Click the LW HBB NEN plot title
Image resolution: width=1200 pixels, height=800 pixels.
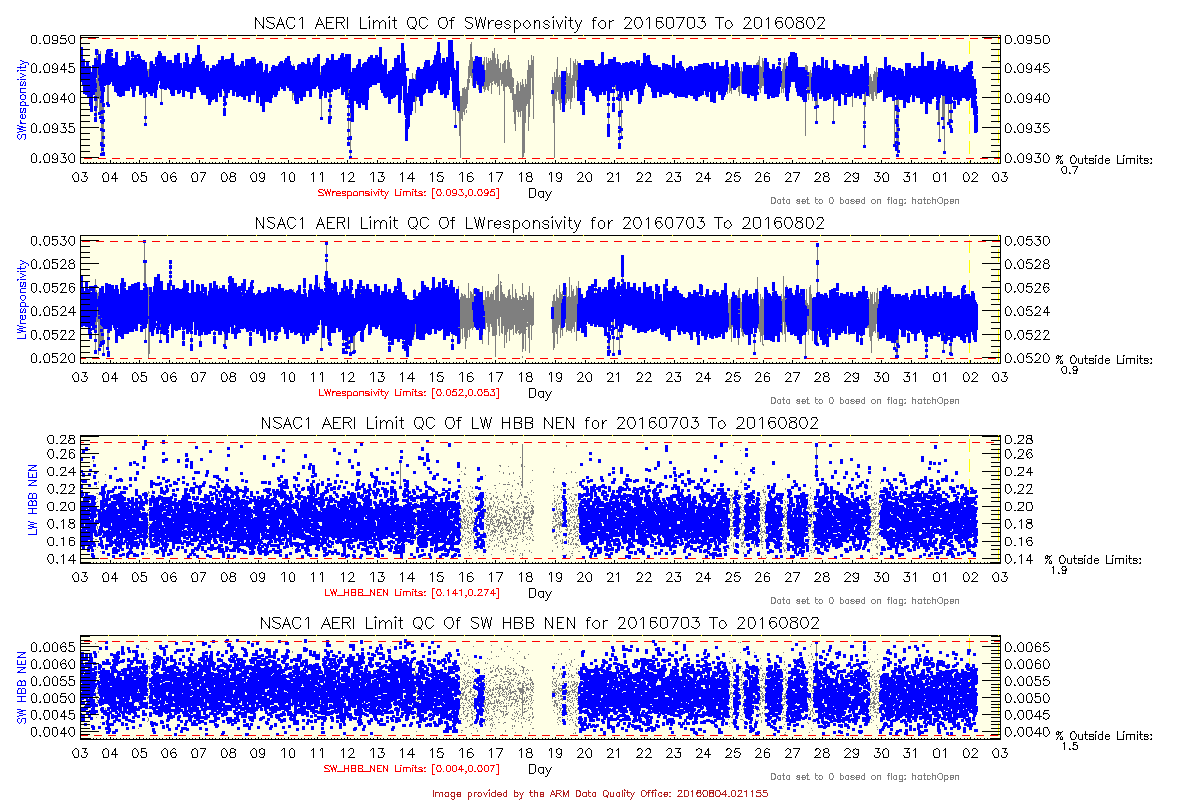(x=539, y=423)
